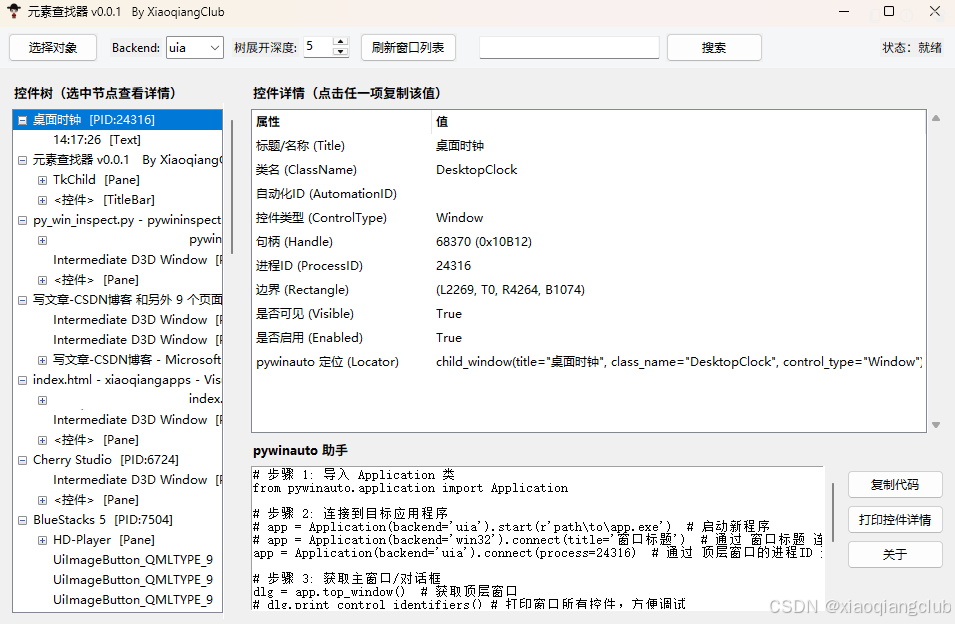Click the 属性 column header
The image size is (955, 624).
[x=342, y=122]
